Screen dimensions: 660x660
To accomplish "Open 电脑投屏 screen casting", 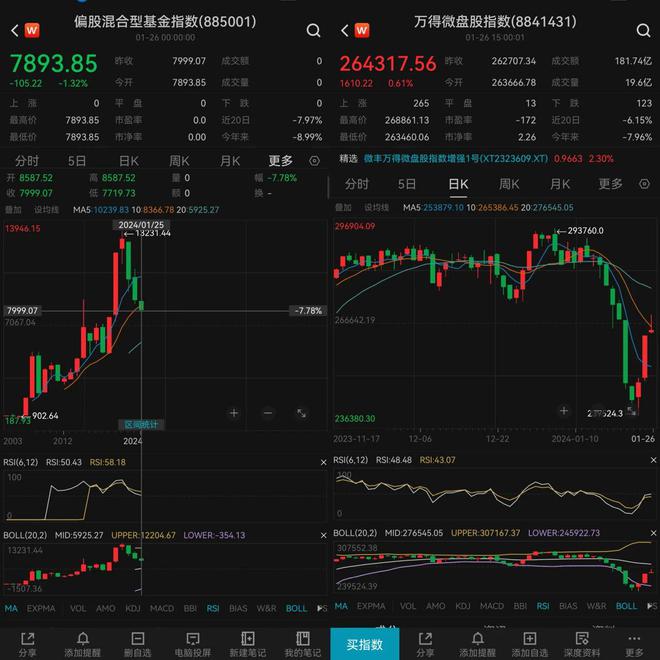I will (x=192, y=644).
